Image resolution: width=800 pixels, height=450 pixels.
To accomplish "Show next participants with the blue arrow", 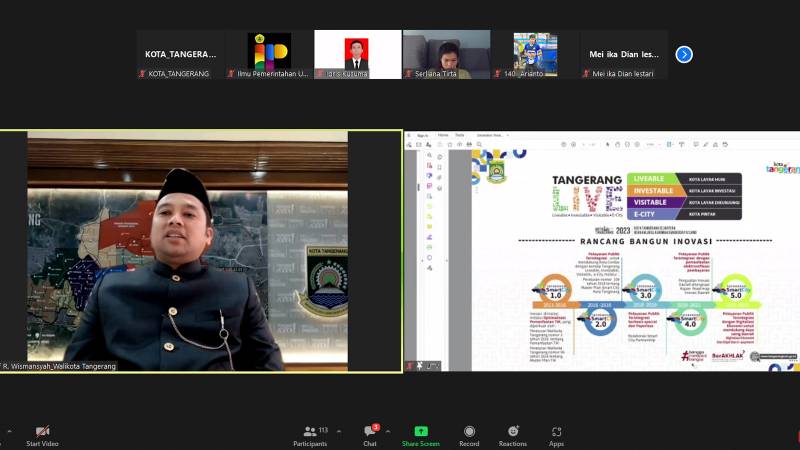I will [684, 54].
